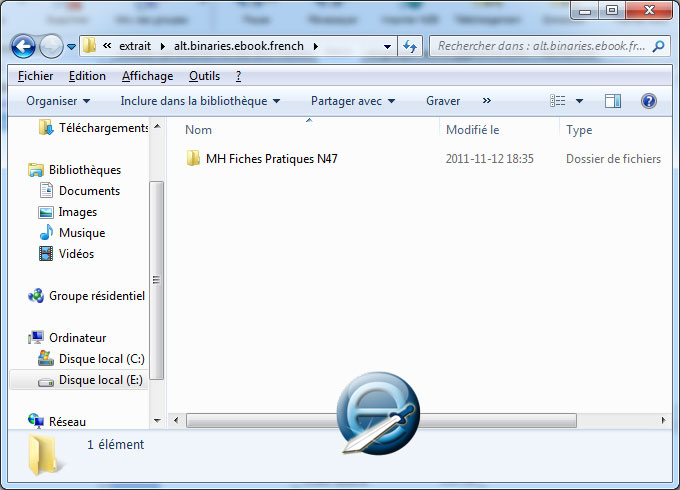Click the Ordinateur computer icon

click(36, 337)
